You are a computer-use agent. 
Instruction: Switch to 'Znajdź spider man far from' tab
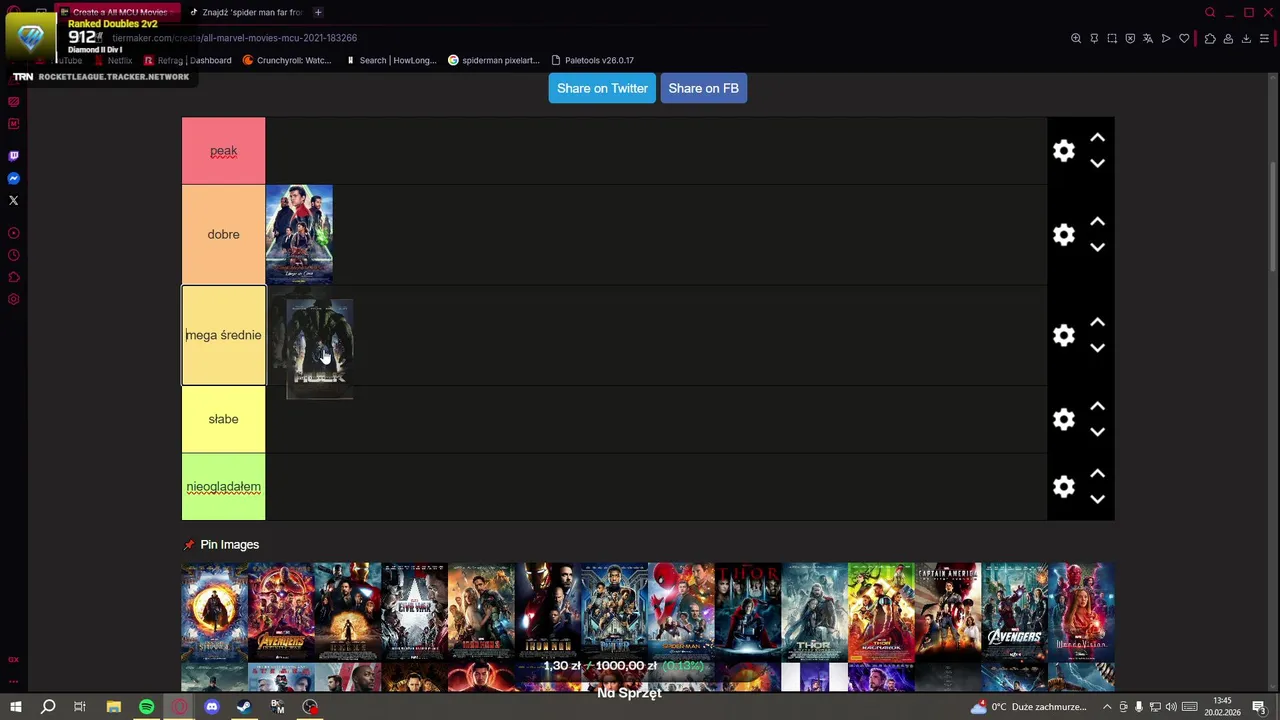coord(245,12)
